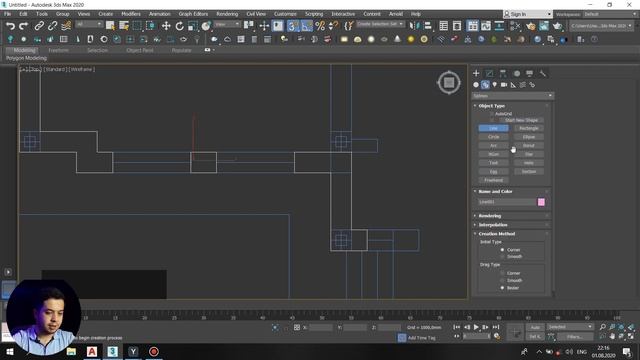Select Corner under Drag Type

502,273
